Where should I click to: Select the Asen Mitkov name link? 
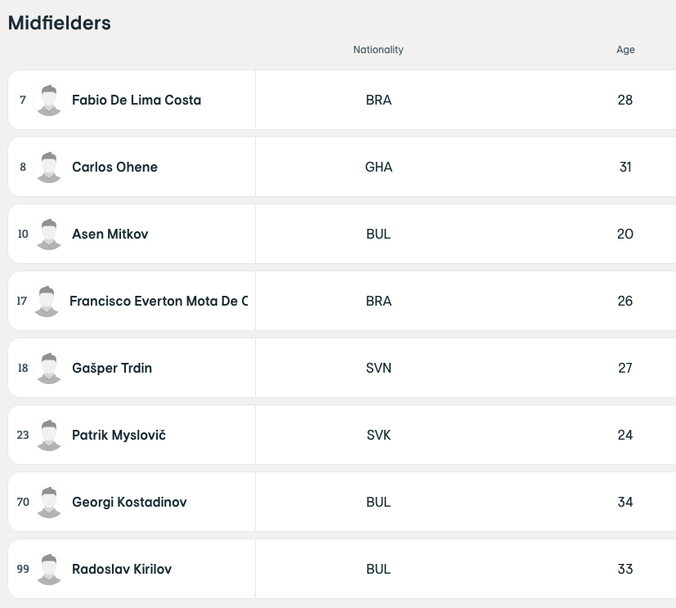110,234
